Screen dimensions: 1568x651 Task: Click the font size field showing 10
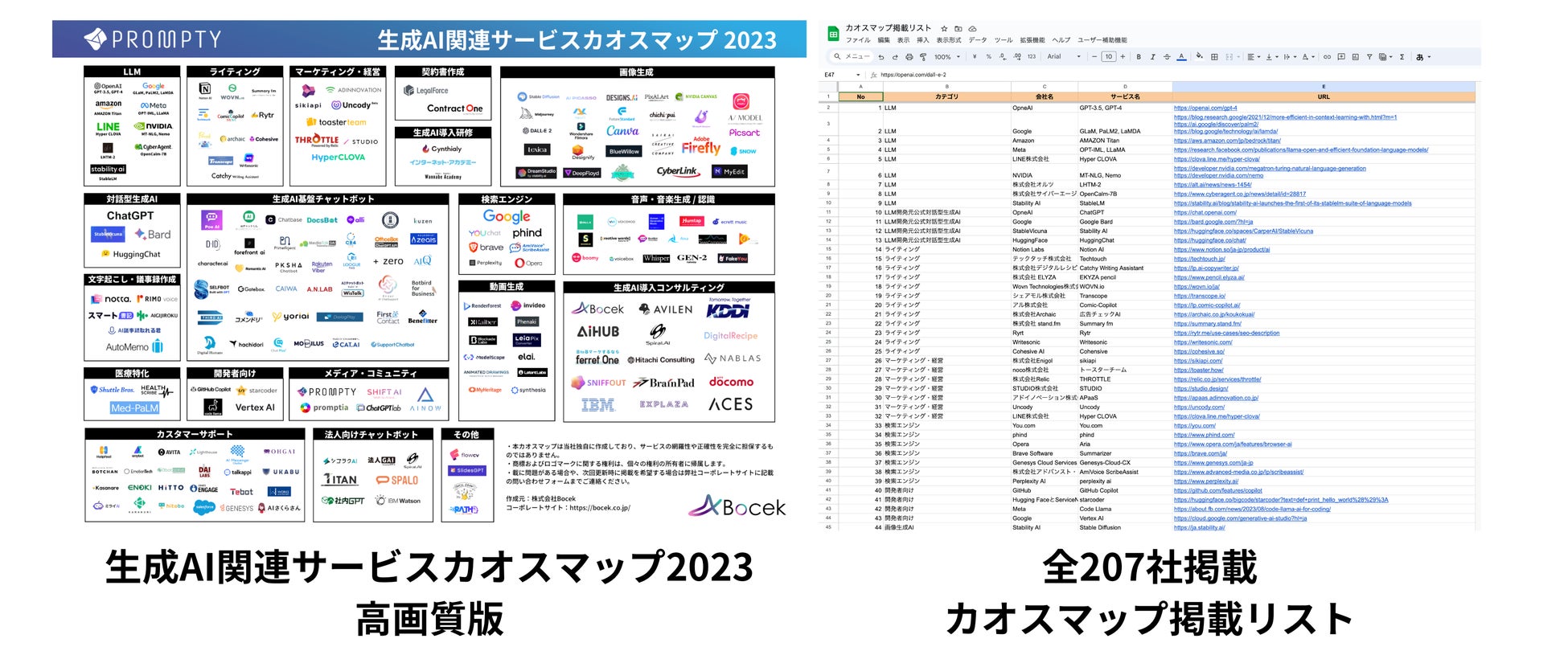click(1109, 57)
